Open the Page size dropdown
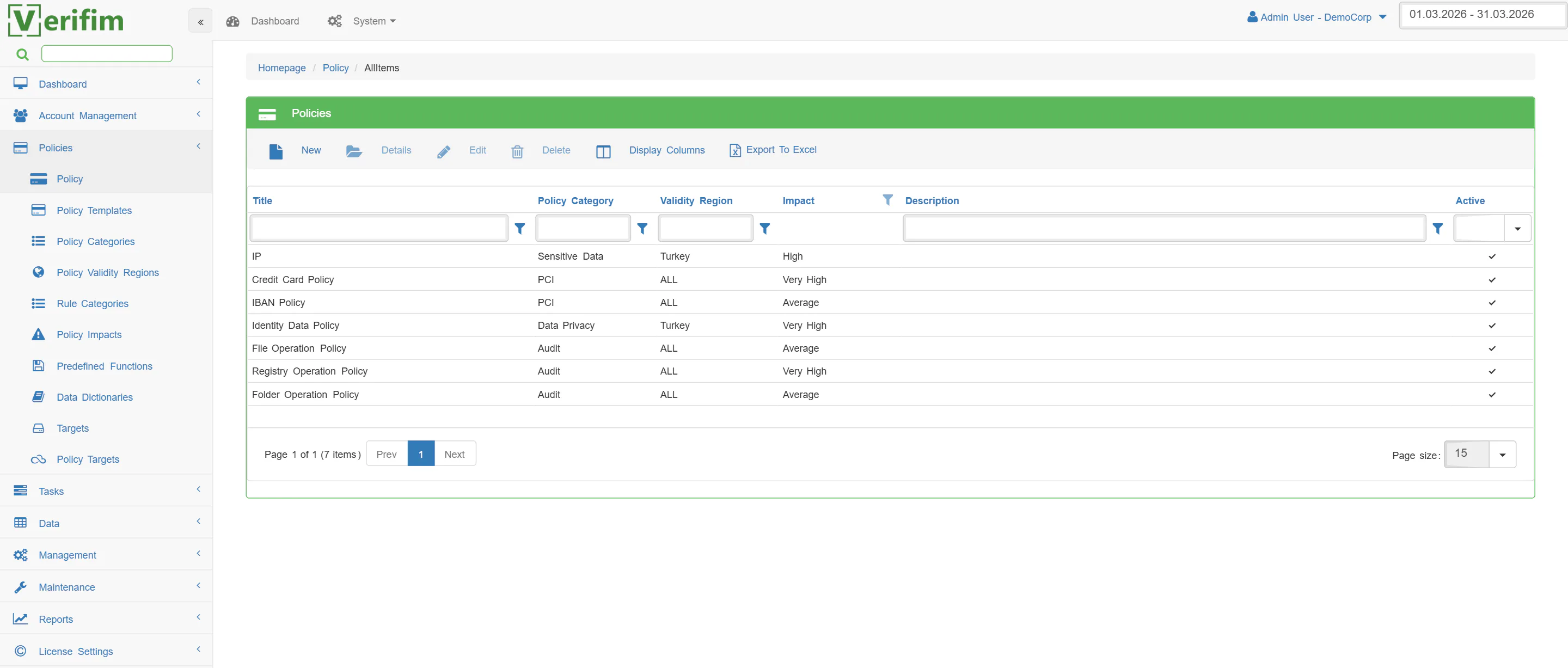Image resolution: width=1568 pixels, height=668 pixels. (1502, 455)
